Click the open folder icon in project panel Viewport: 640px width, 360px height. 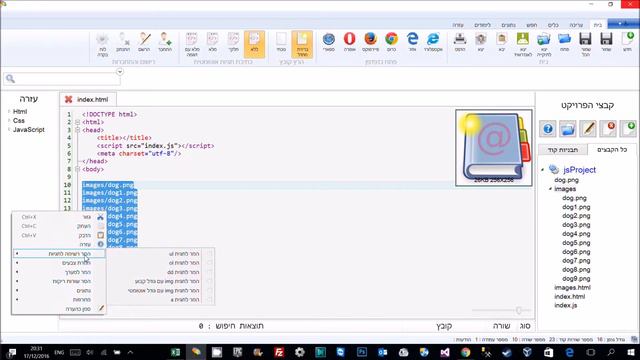point(568,129)
